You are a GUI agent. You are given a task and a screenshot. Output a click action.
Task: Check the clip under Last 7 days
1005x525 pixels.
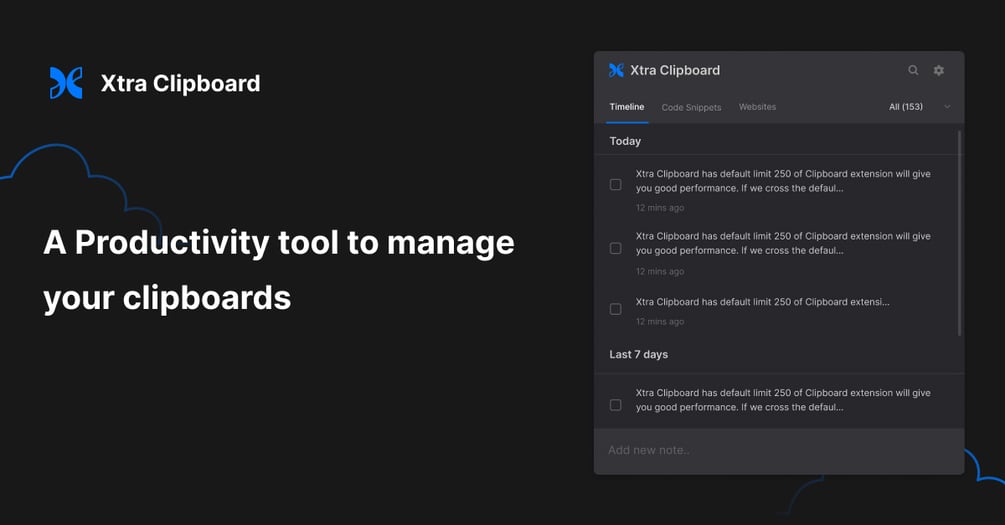click(615, 405)
